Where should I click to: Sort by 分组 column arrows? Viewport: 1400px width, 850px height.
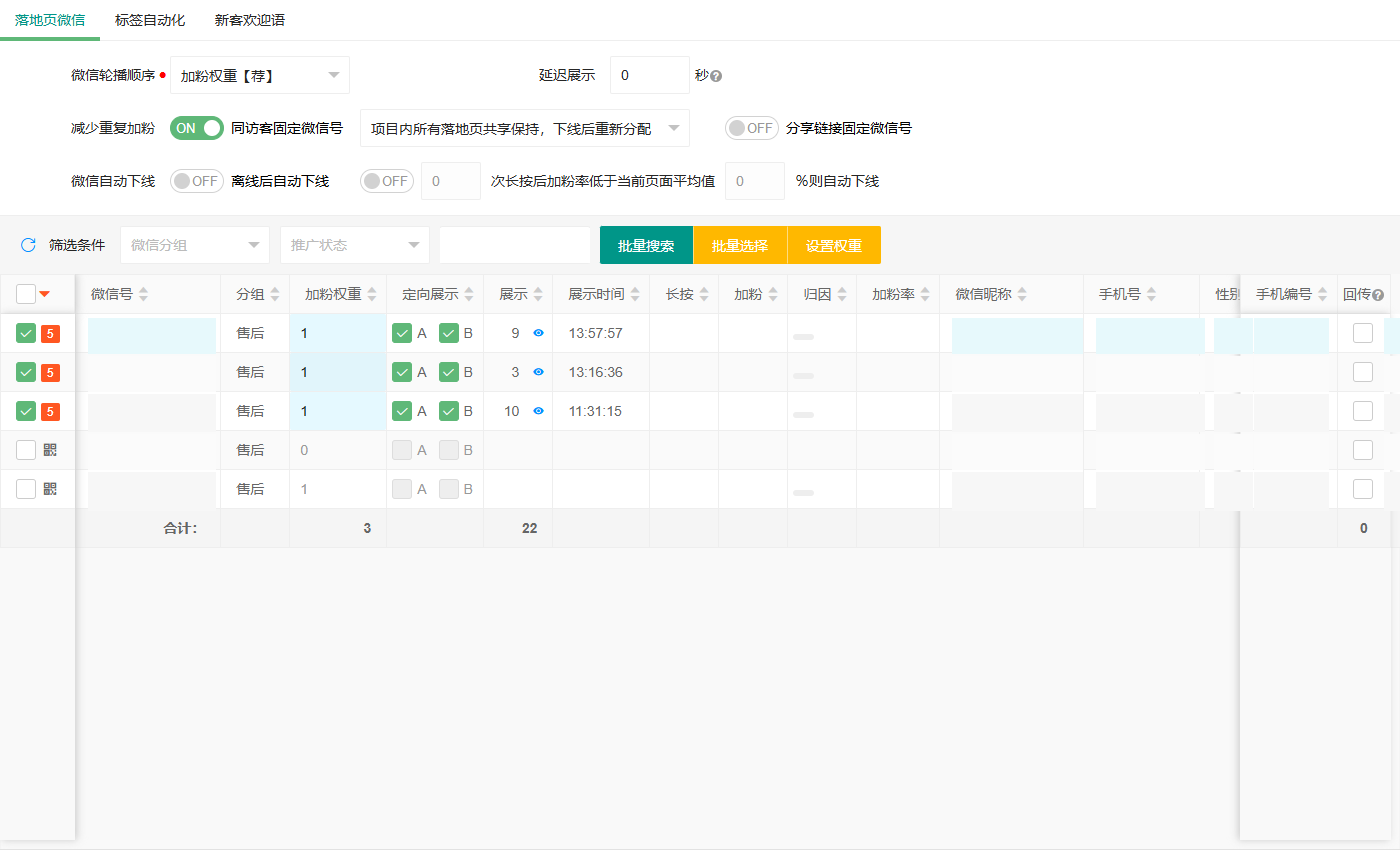[x=275, y=294]
